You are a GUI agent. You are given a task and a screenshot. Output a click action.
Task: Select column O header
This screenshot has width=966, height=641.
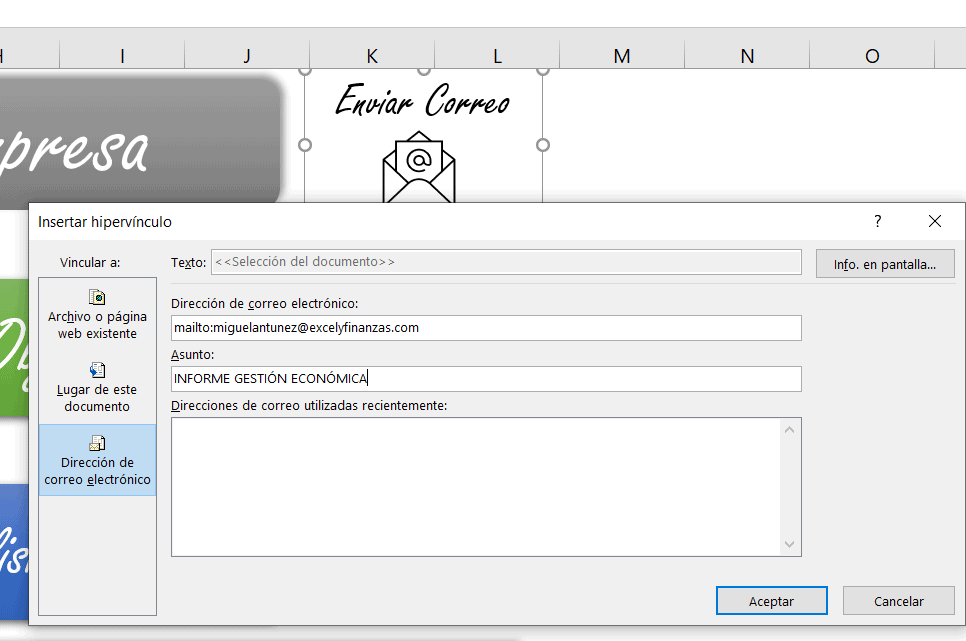(x=872, y=56)
